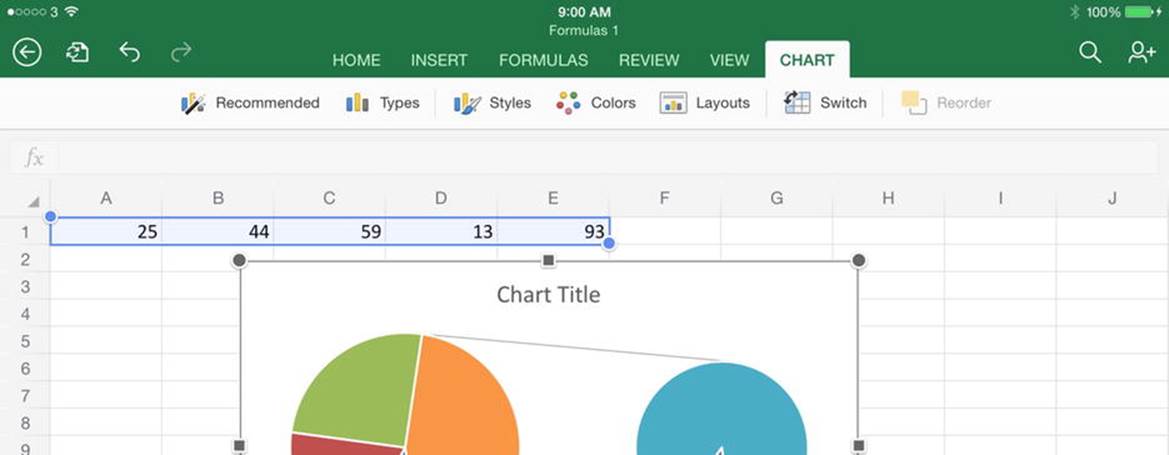
Task: Select row 1 header
Action: pyautogui.click(x=25, y=232)
